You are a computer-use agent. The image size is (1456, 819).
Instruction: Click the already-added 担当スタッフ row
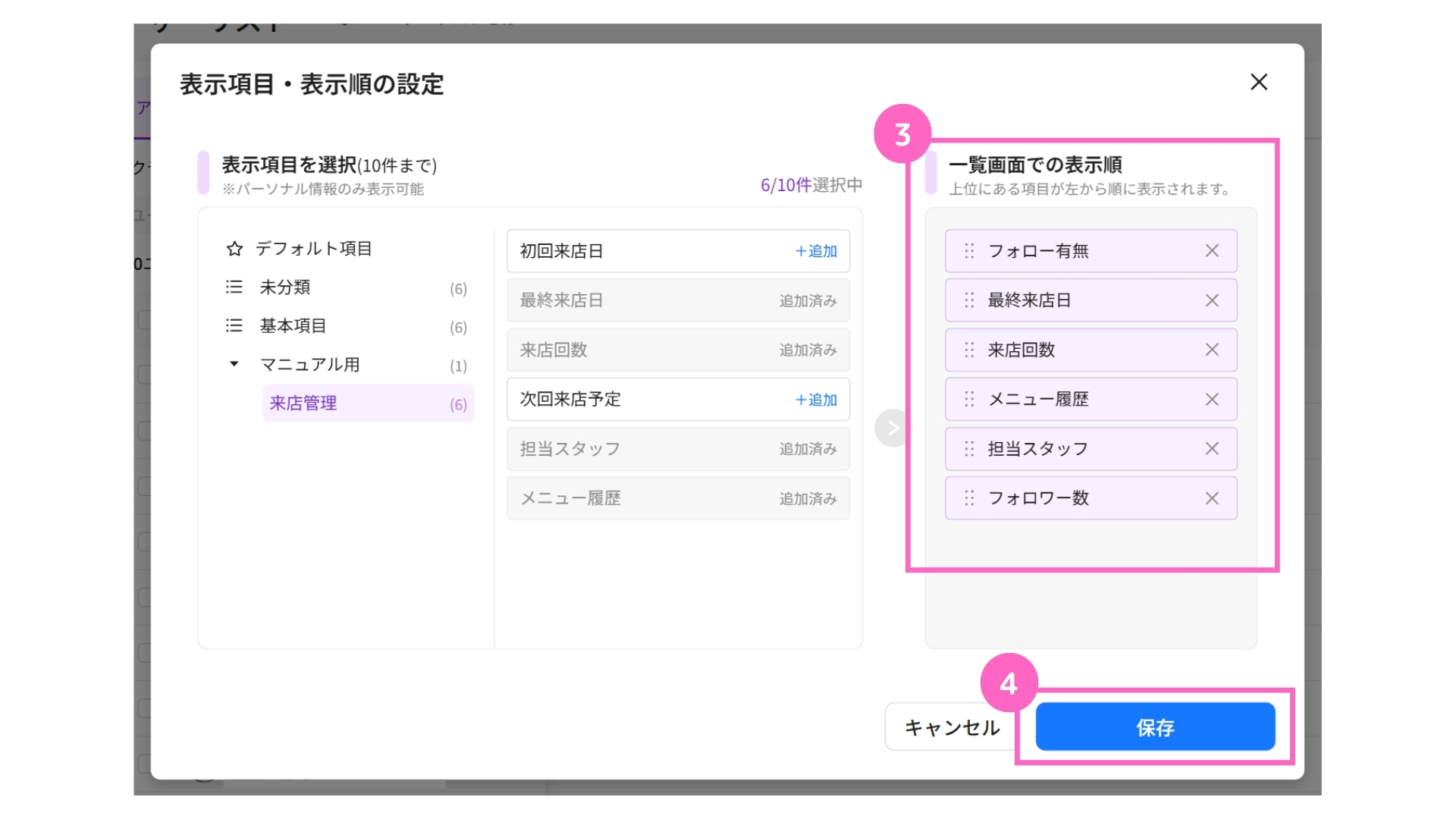click(678, 449)
